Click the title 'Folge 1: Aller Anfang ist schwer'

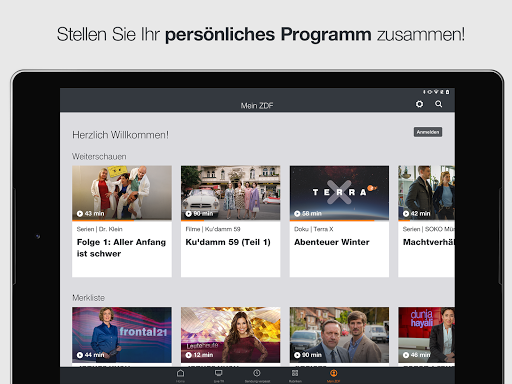[121, 248]
